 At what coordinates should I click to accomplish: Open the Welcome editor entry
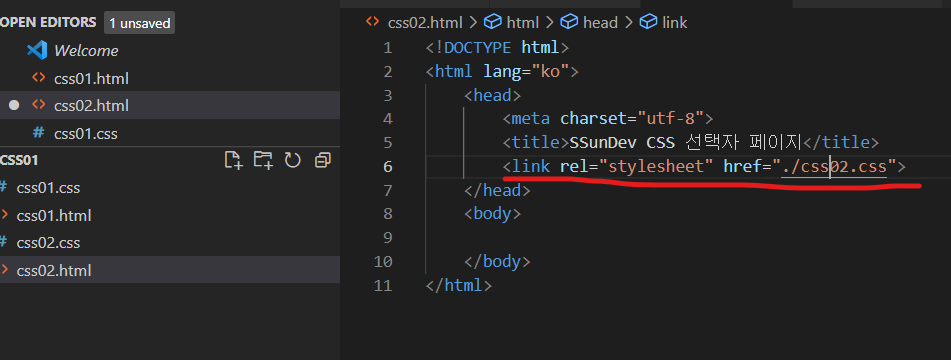[x=86, y=51]
